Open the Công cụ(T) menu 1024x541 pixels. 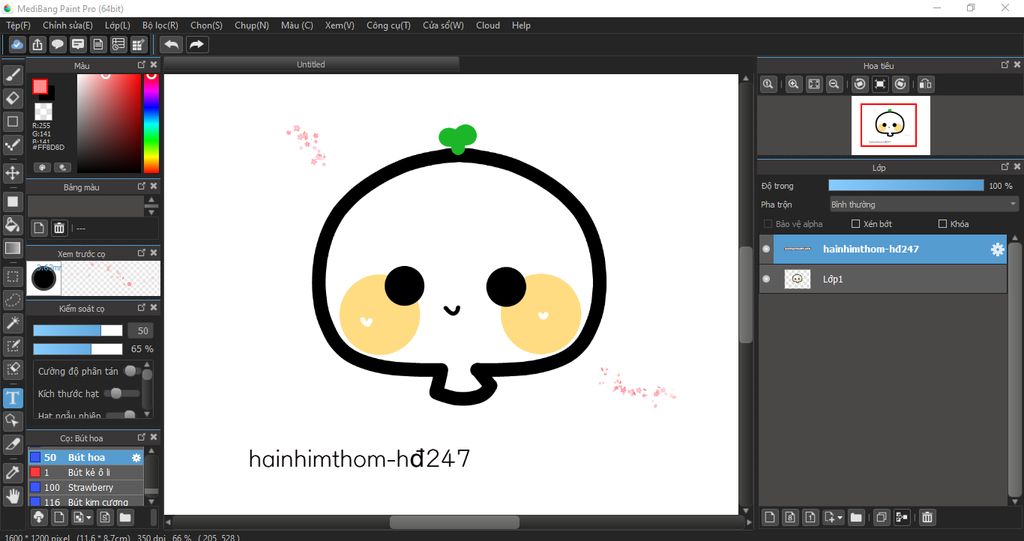pyautogui.click(x=389, y=25)
